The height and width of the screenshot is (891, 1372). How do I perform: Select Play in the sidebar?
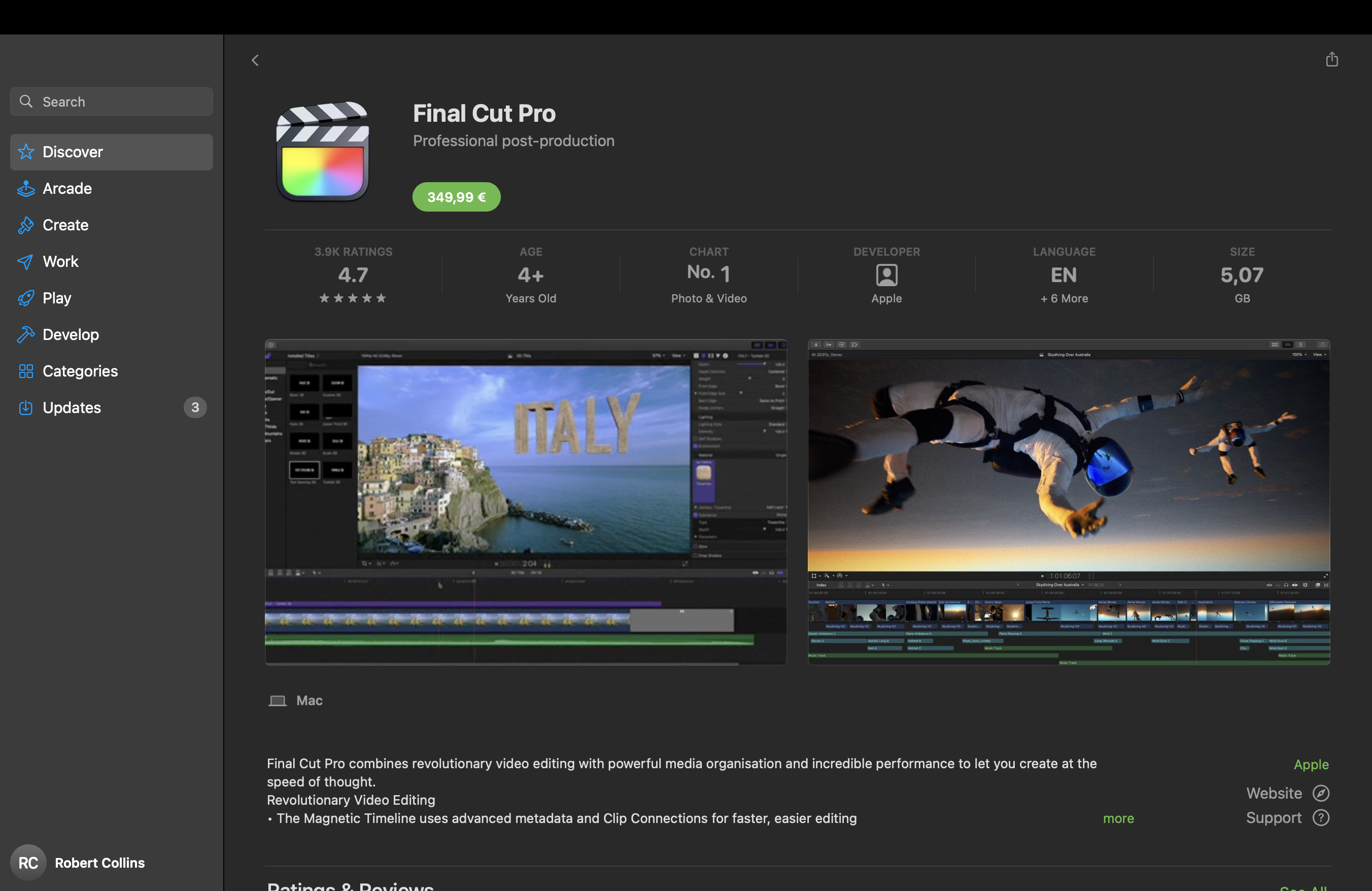(x=57, y=298)
